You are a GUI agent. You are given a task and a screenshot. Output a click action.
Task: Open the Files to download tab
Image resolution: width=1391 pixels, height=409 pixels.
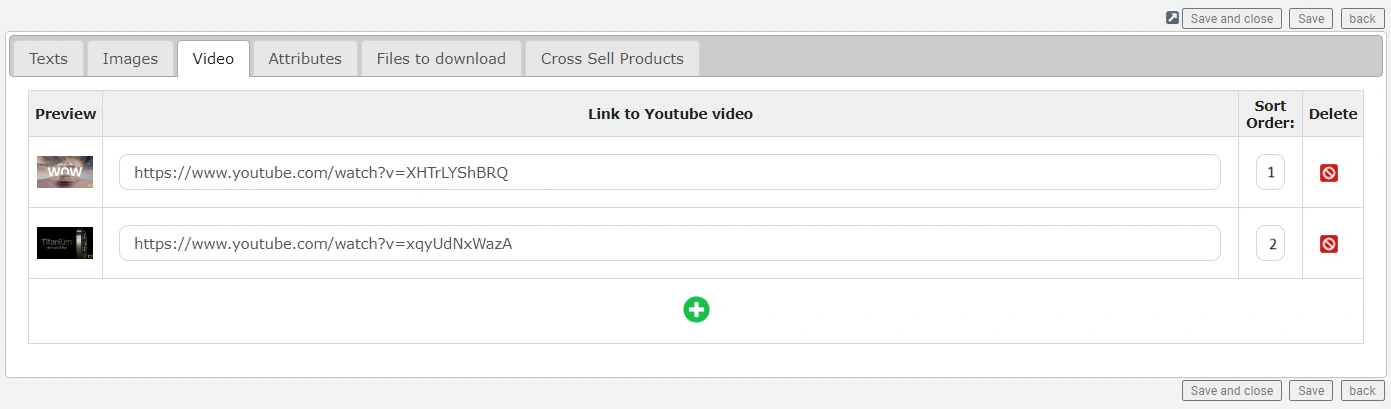441,59
